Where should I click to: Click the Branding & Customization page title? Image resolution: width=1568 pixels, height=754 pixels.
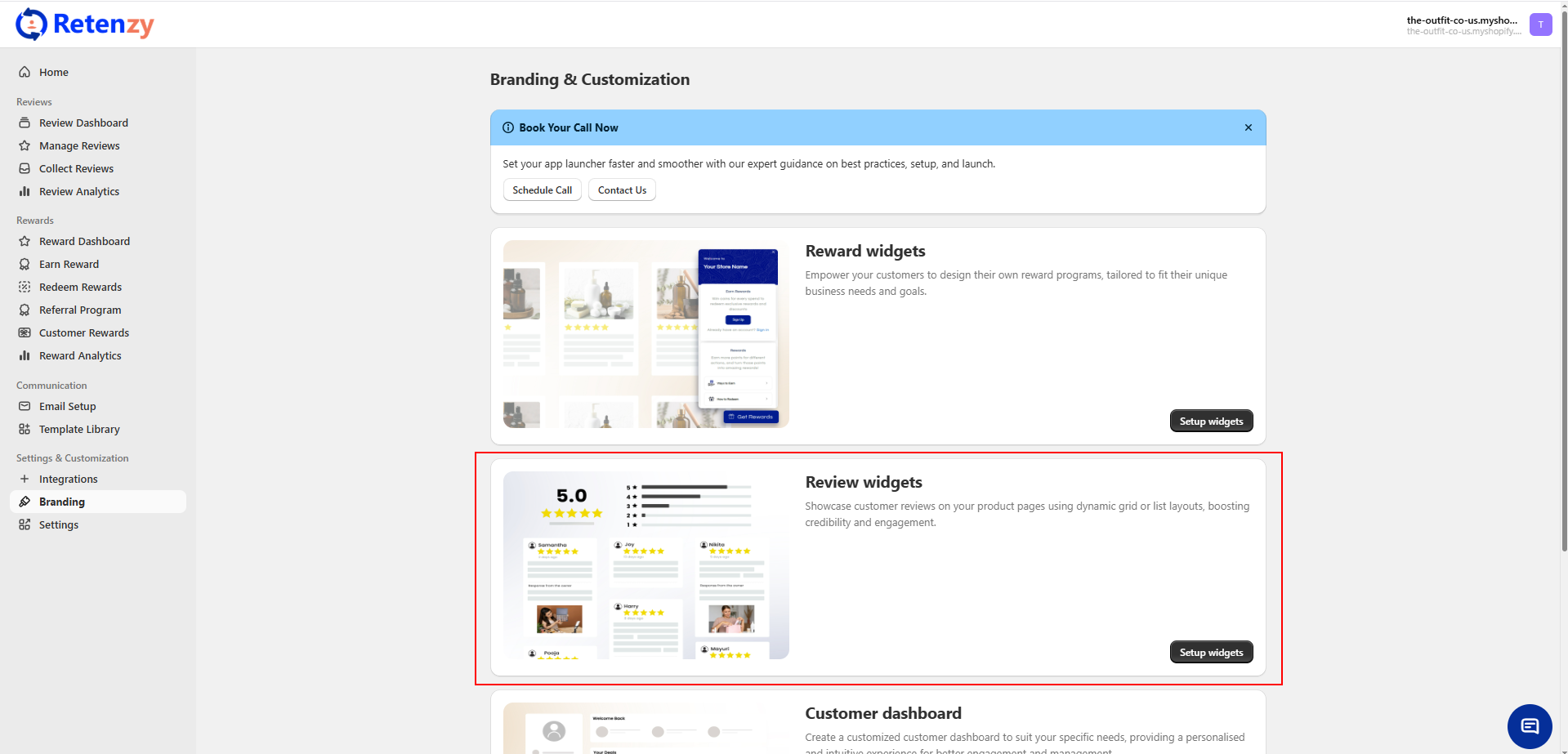[x=590, y=79]
